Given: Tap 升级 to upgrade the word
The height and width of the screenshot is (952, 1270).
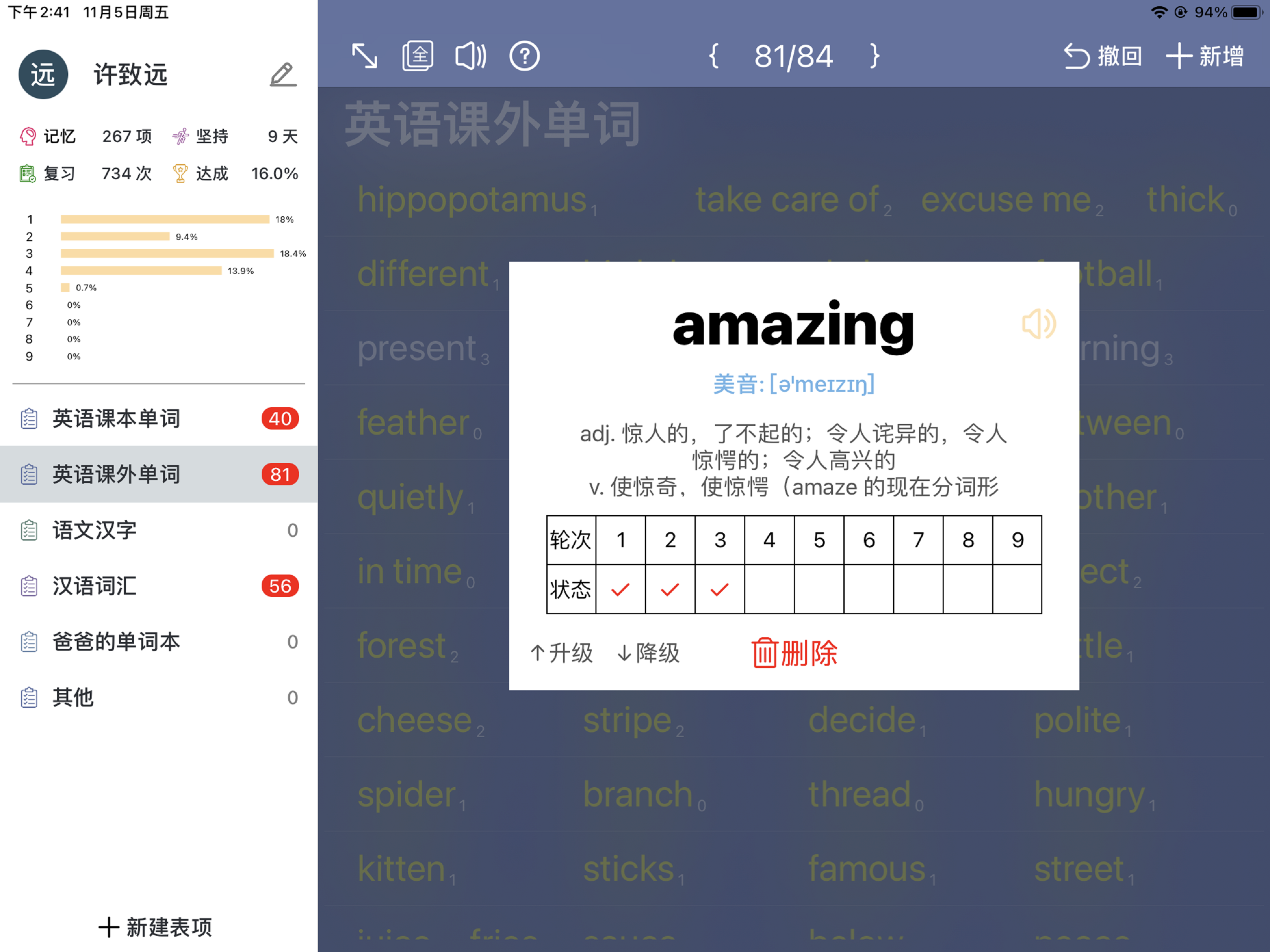Looking at the screenshot, I should pos(561,653).
